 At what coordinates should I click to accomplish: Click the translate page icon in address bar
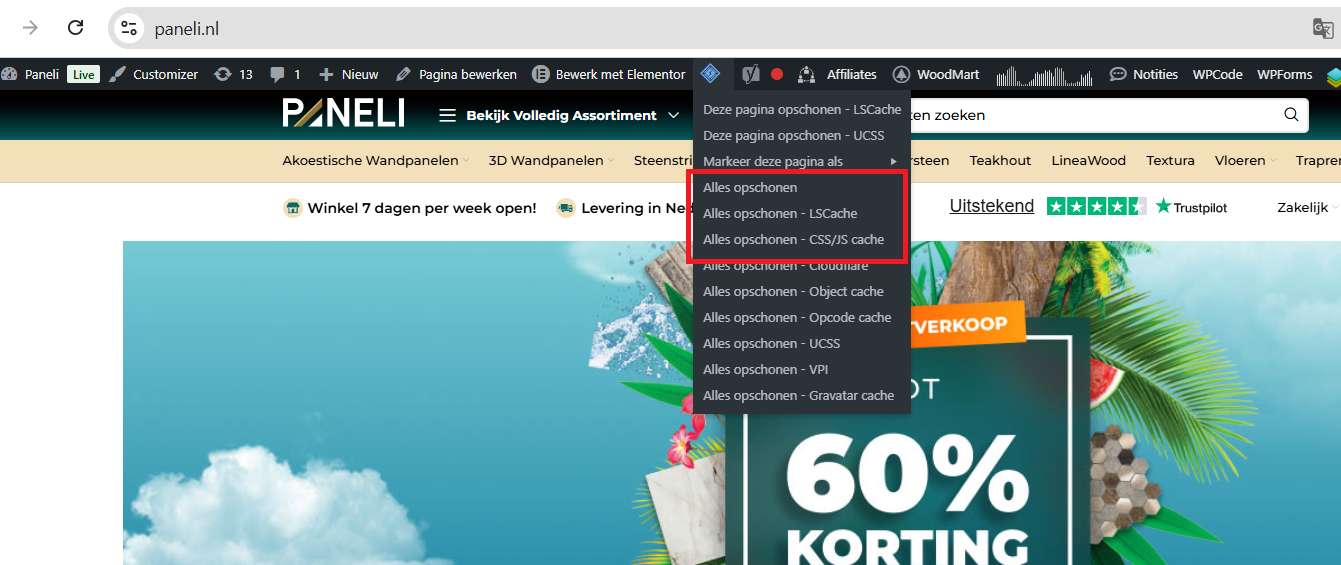[x=1323, y=28]
